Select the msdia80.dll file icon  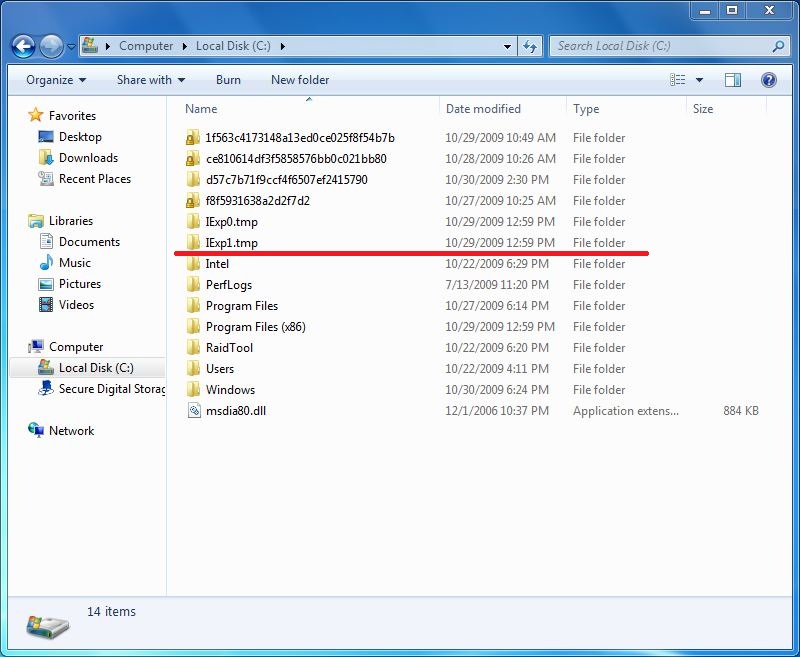194,410
